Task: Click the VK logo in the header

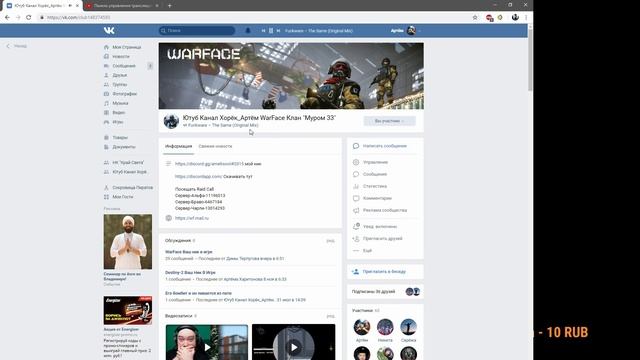Action: point(109,31)
